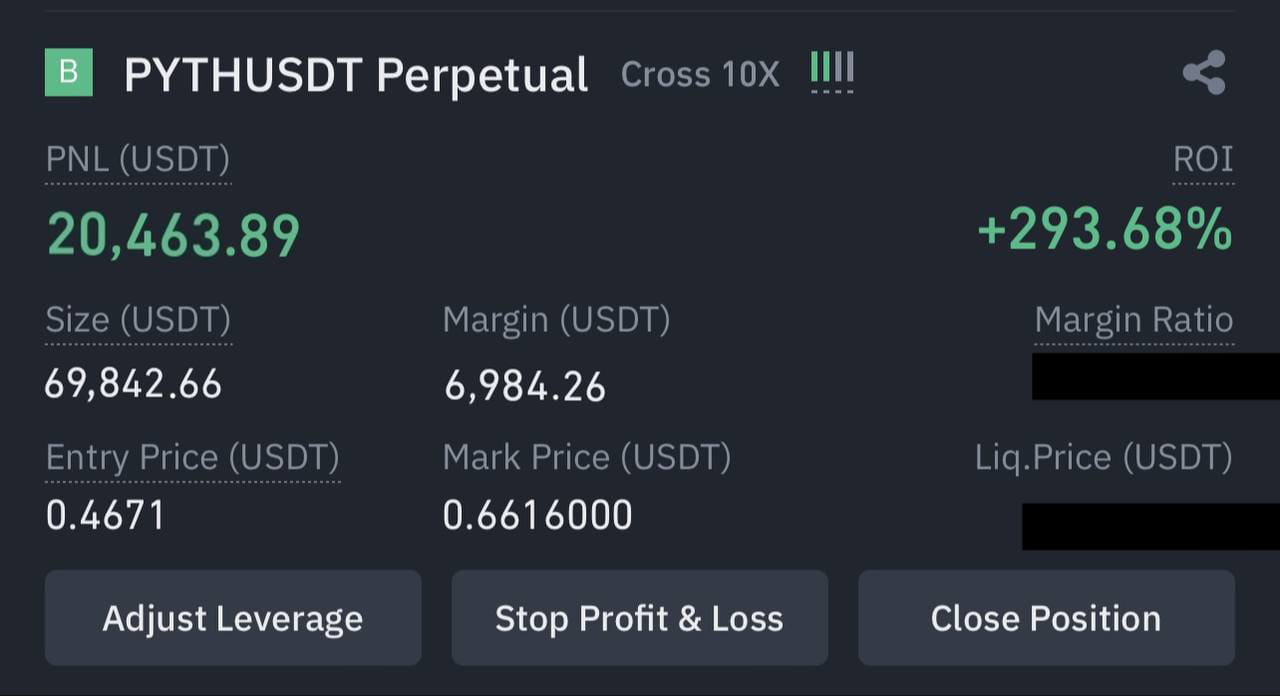Open the Entry Price (USDT) explanation

192,457
